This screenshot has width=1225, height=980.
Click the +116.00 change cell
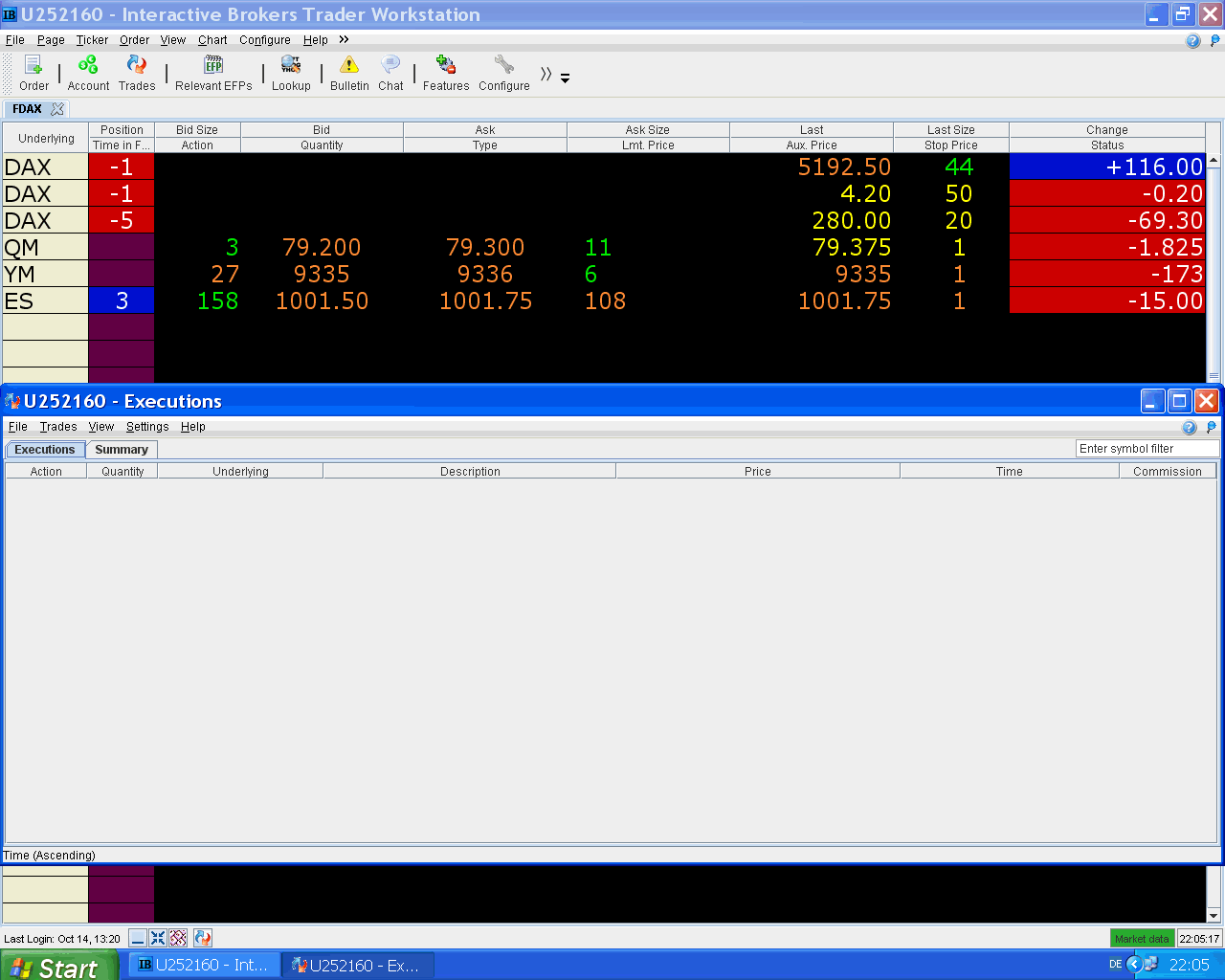click(1107, 167)
